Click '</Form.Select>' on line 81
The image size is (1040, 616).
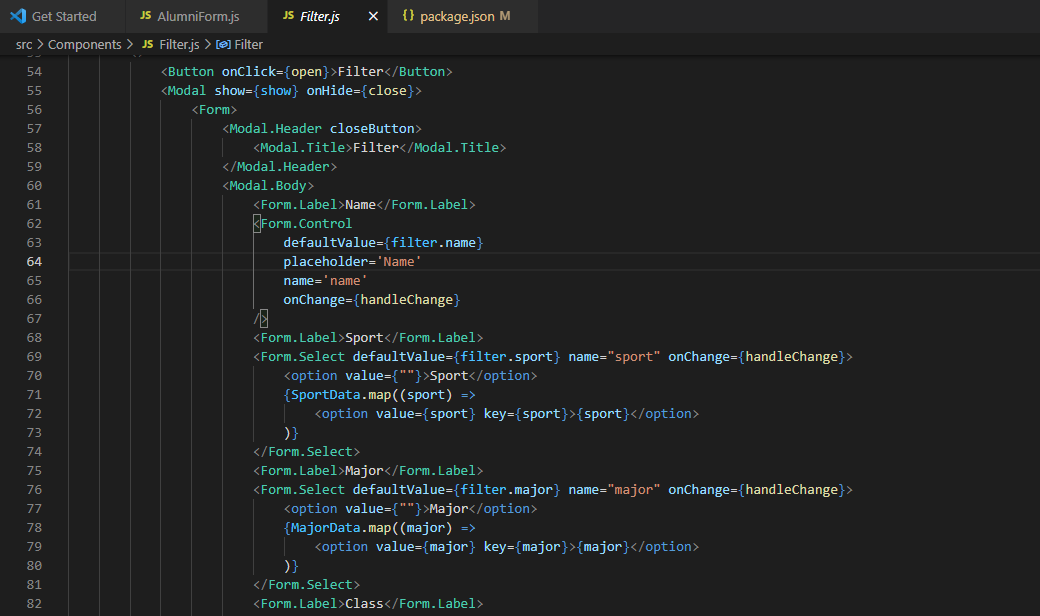point(306,585)
